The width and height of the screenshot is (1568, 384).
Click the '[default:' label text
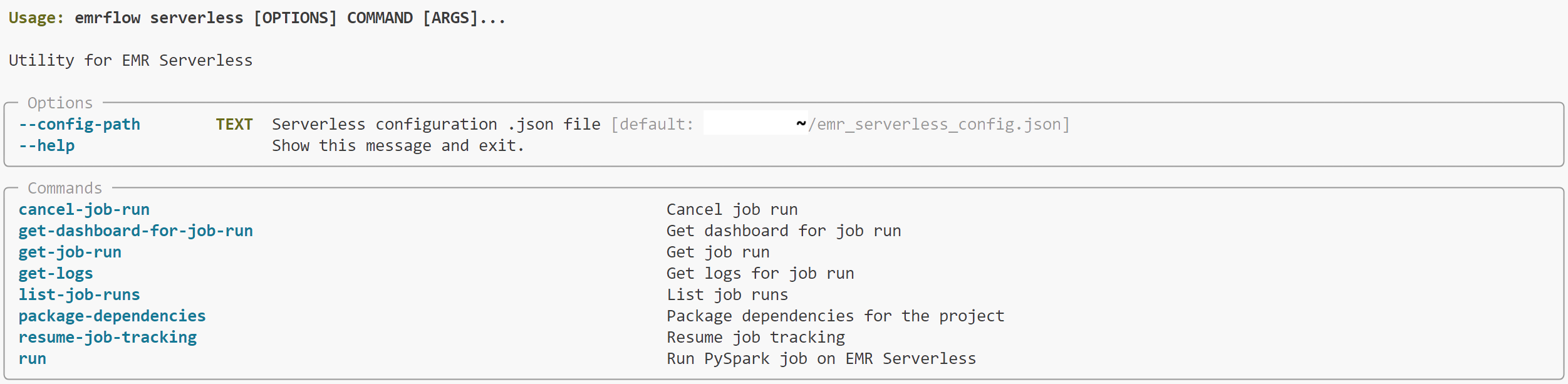(652, 125)
